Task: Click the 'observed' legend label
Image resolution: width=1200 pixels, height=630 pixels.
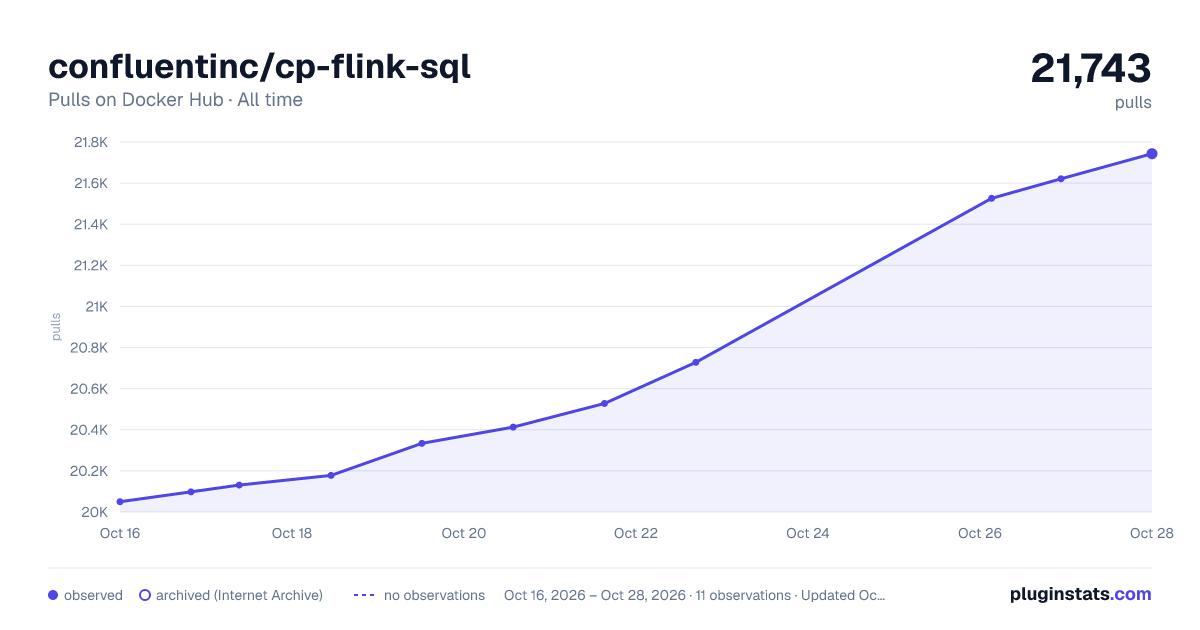Action: point(93,595)
